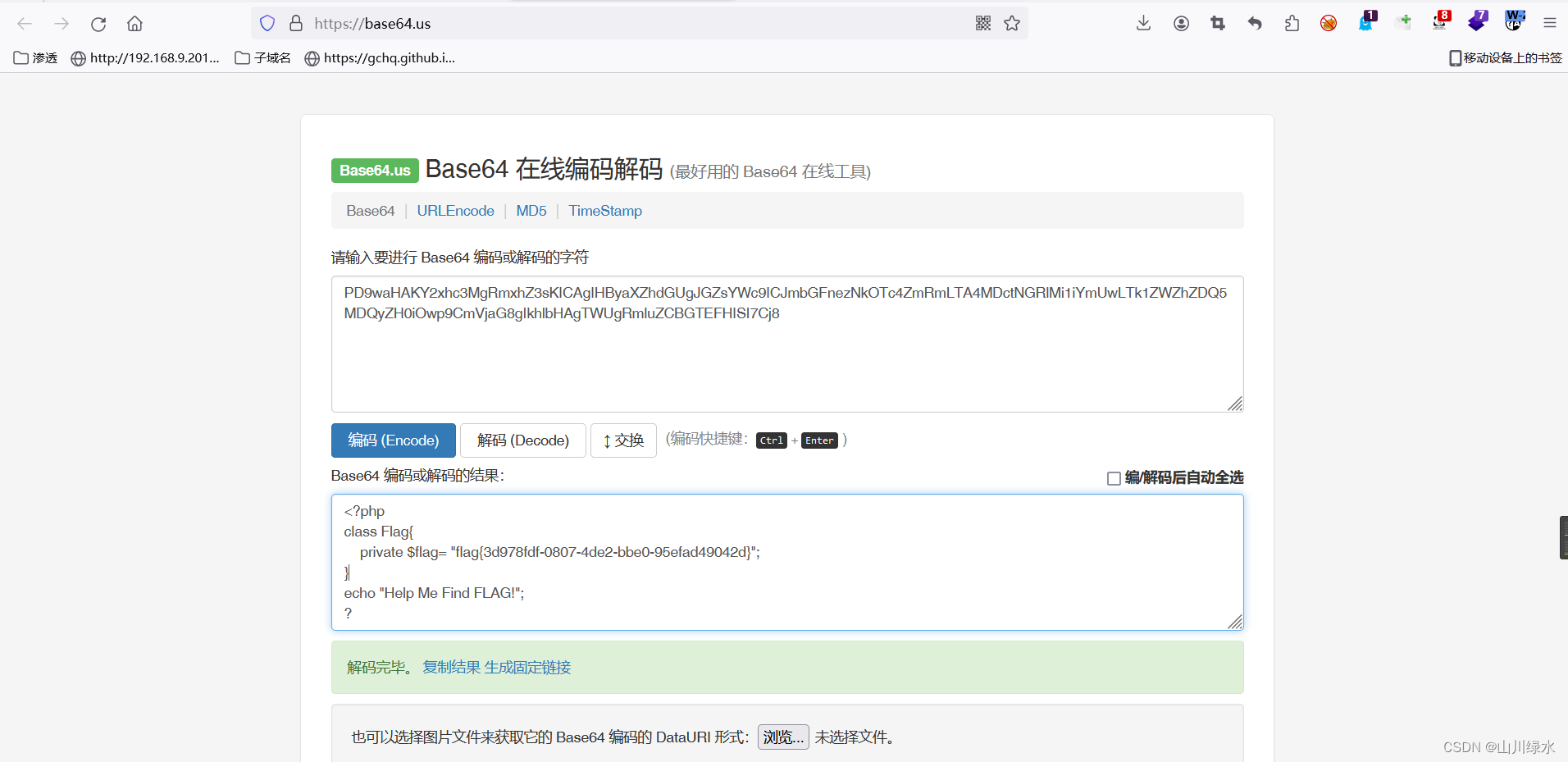Click inside the Base64 input textarea
Screen dimensions: 1568x762
(787, 344)
